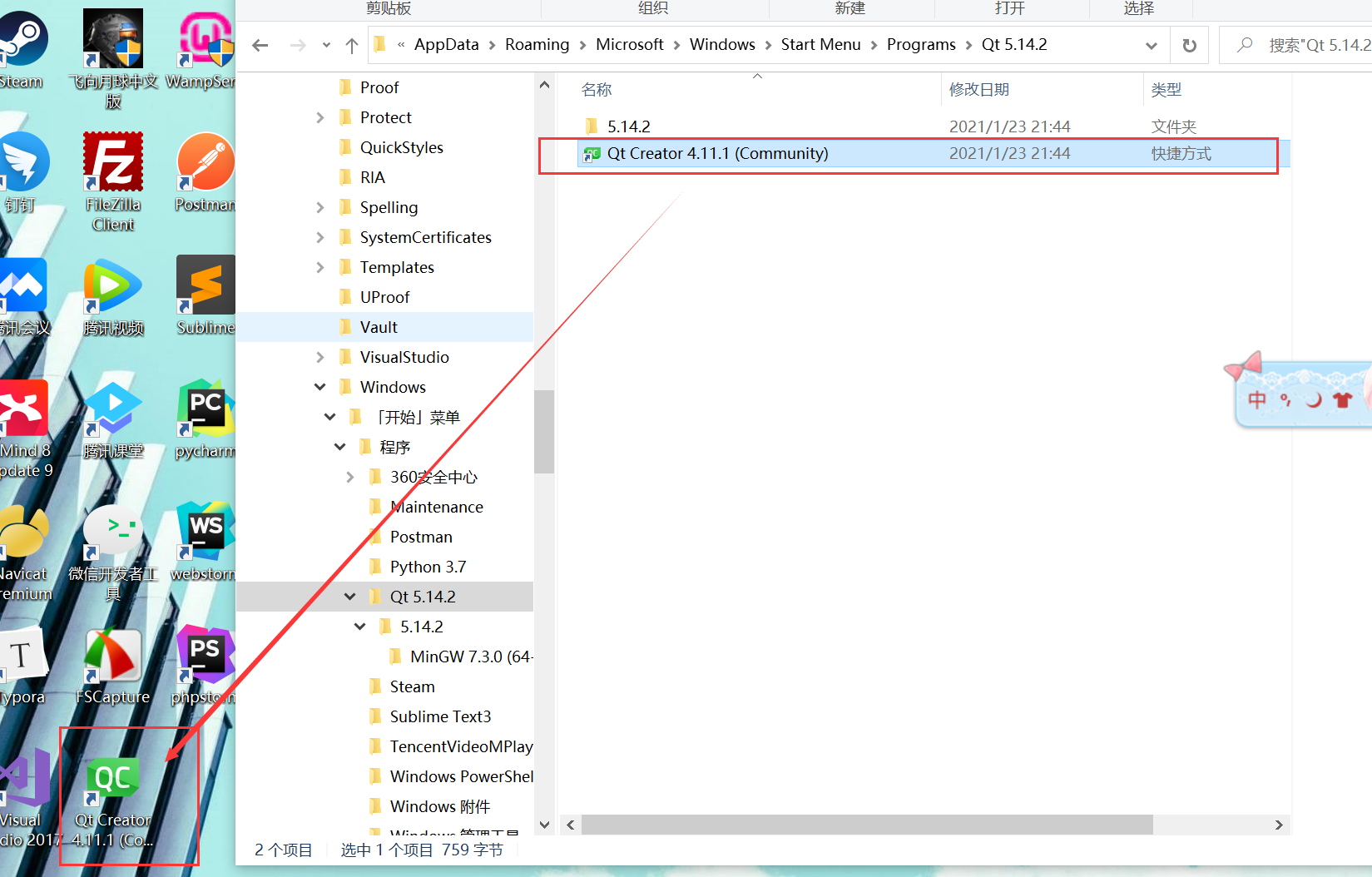This screenshot has width=1372, height=877.
Task: Click the Programs breadcrumb segment
Action: tap(921, 45)
